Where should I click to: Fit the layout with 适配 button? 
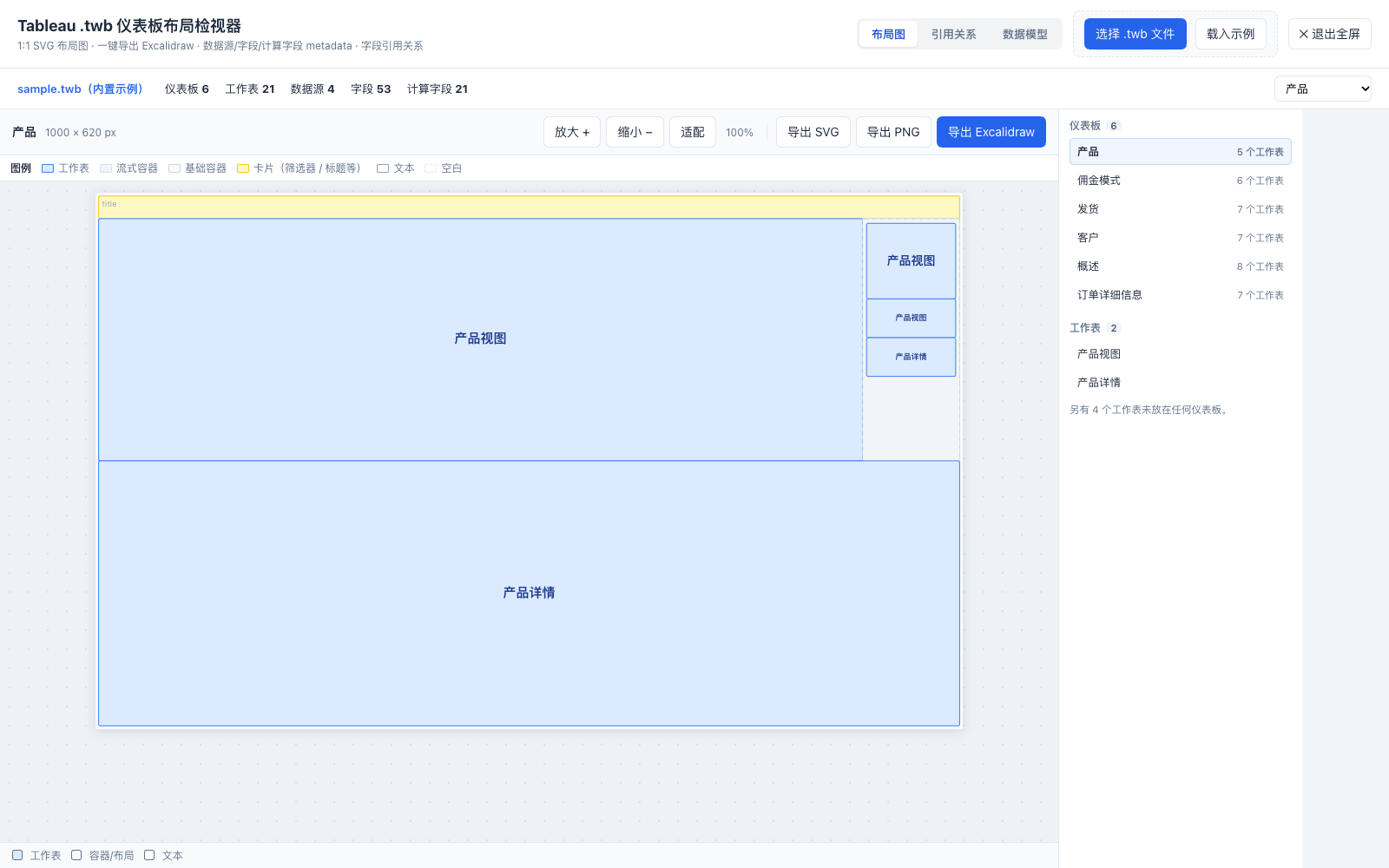pos(692,132)
